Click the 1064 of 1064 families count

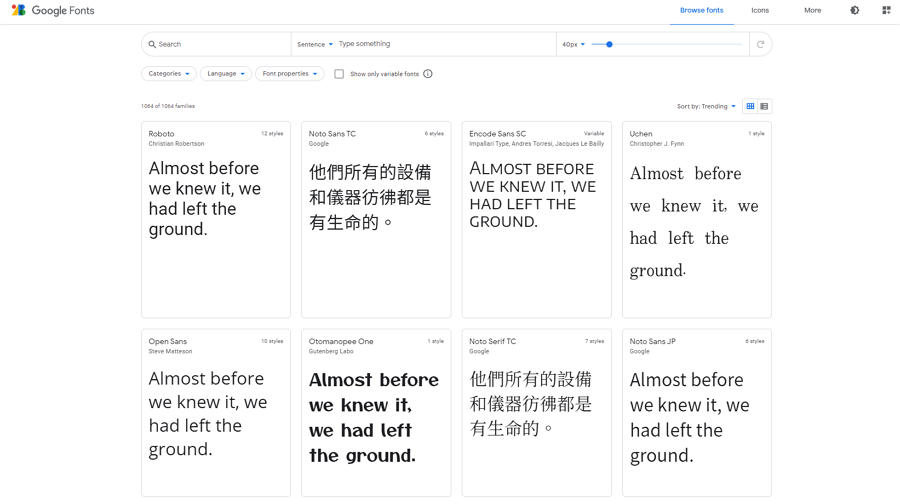pyautogui.click(x=168, y=106)
